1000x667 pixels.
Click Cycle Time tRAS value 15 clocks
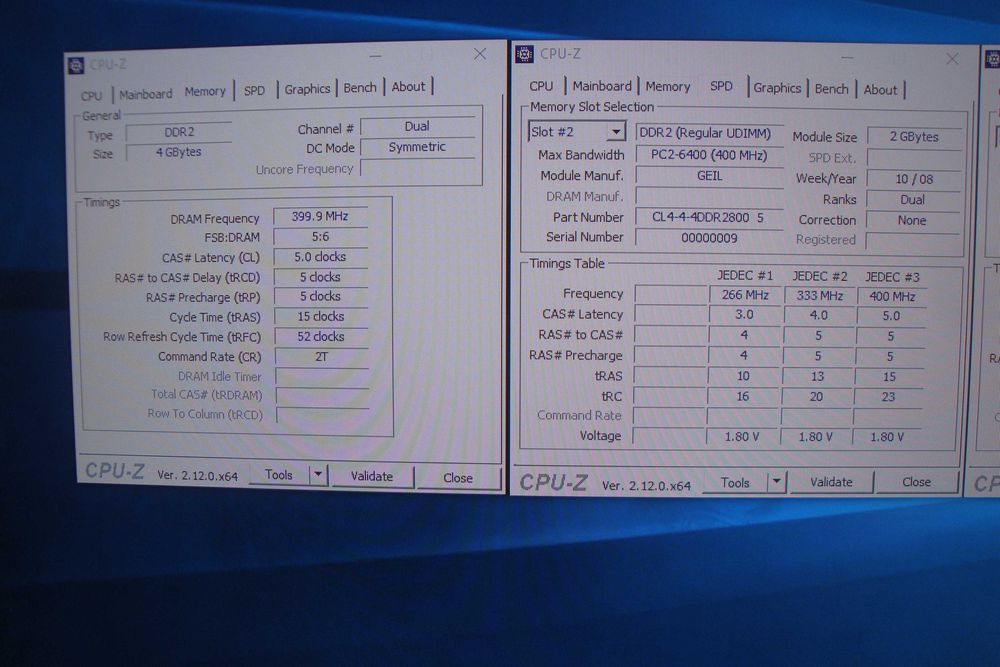coord(321,317)
